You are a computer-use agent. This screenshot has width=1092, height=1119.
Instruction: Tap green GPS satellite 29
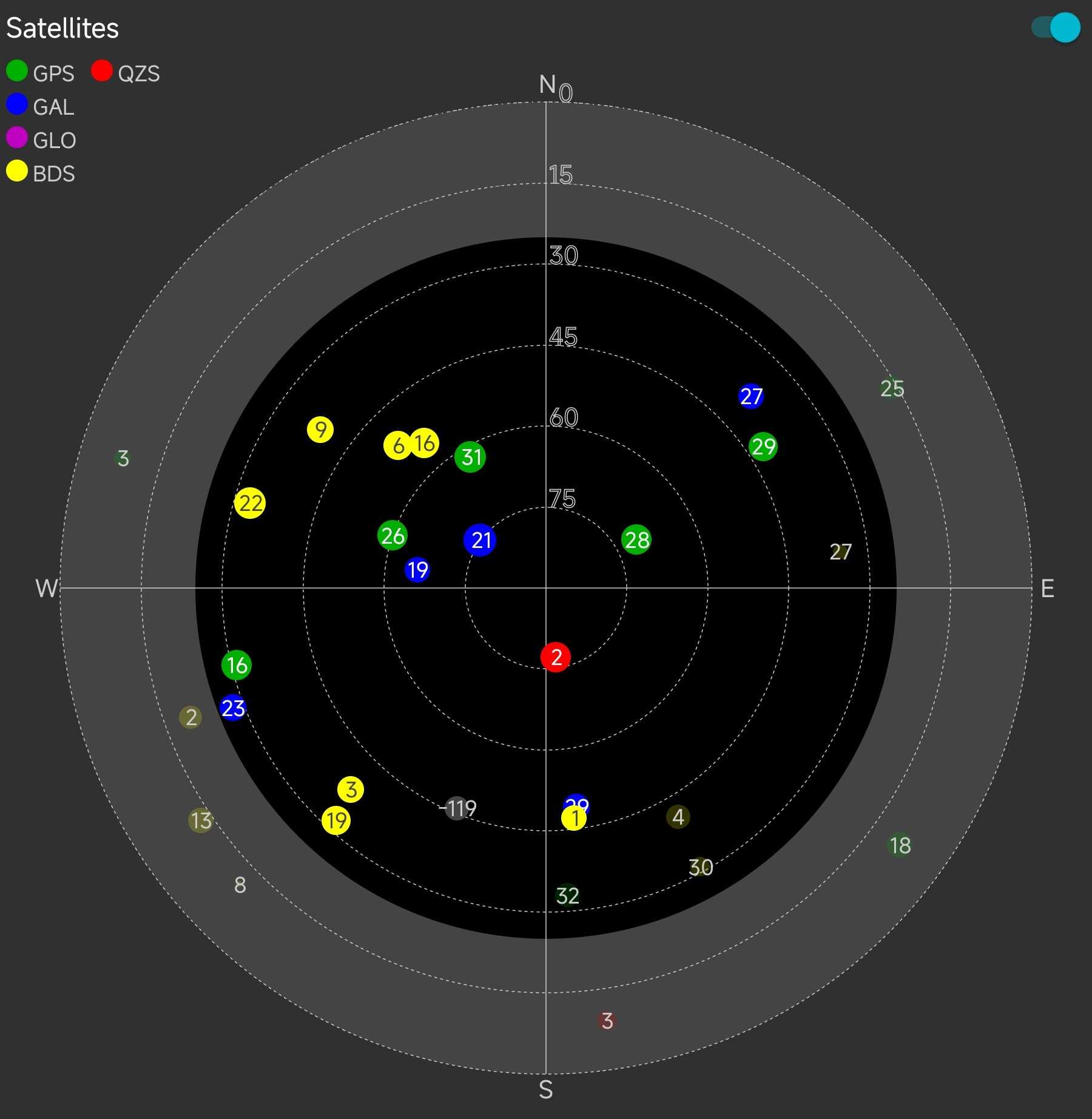tap(763, 447)
